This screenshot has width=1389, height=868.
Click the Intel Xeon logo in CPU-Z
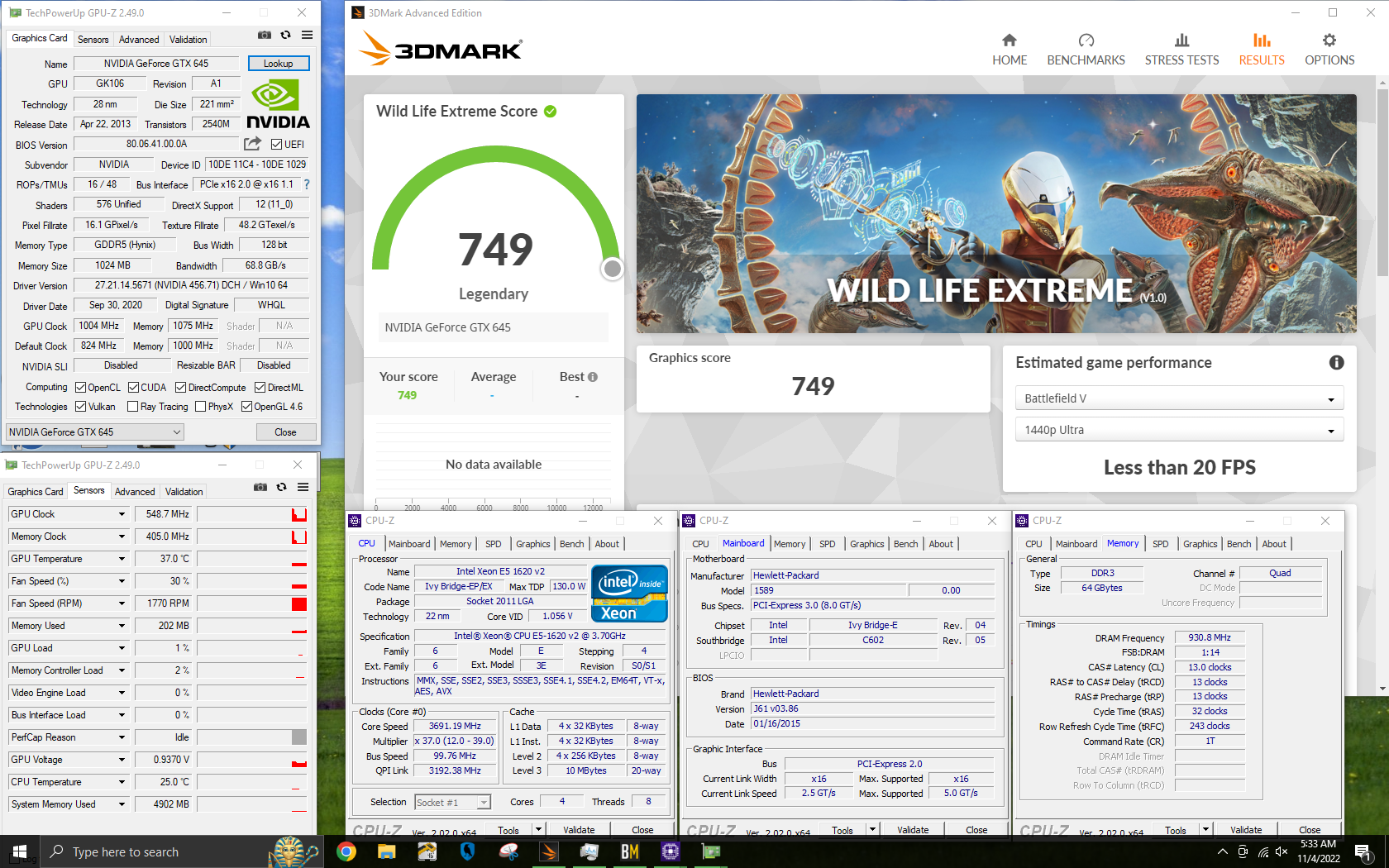click(629, 594)
